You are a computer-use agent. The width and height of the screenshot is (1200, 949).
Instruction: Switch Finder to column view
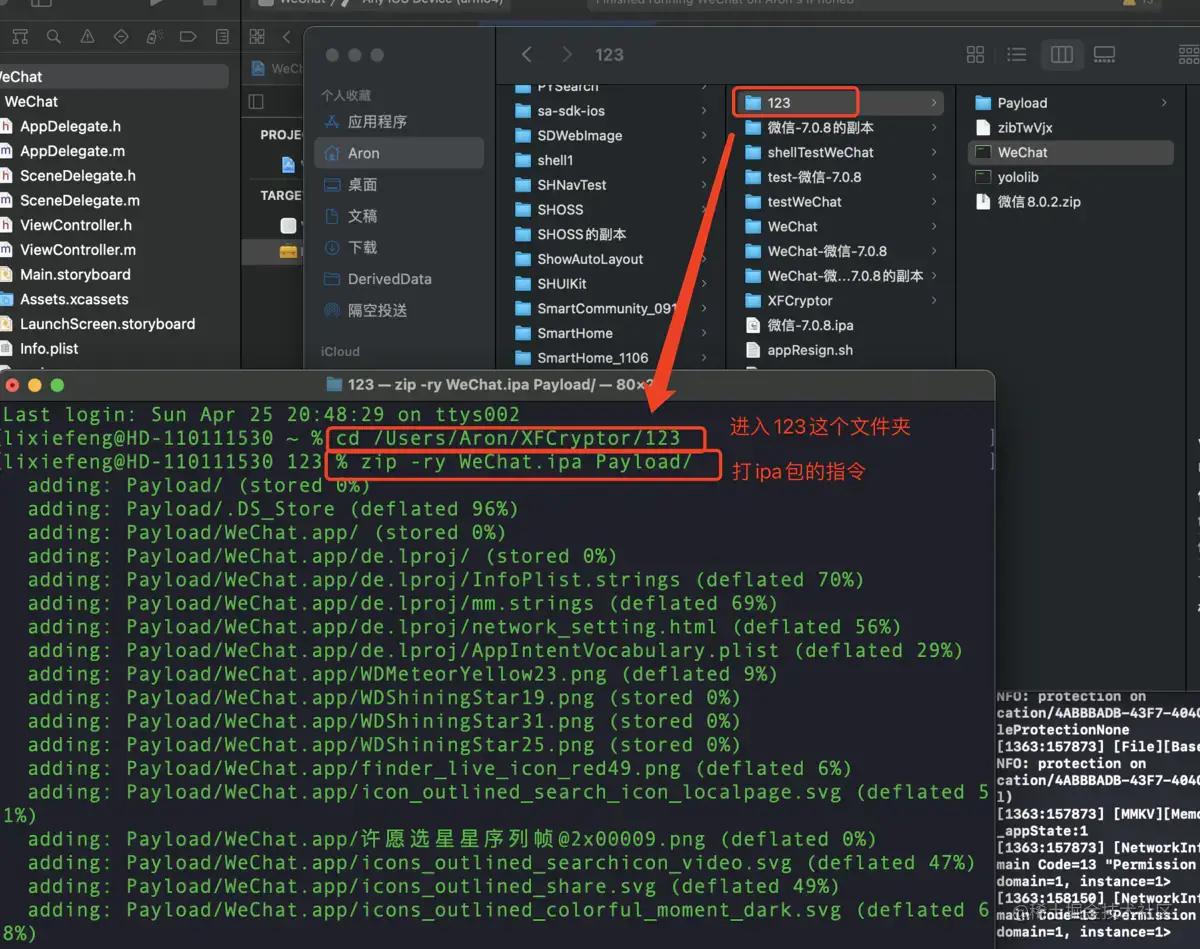pyautogui.click(x=1062, y=55)
